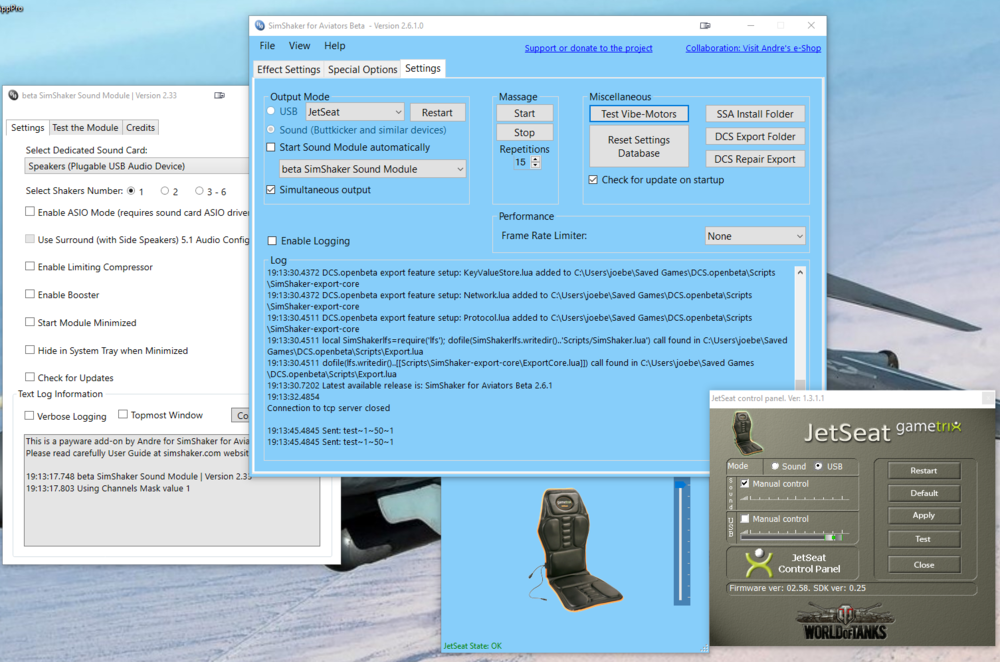The image size is (1000, 662).
Task: Click the pin icon in Sound Module title bar
Action: click(219, 96)
